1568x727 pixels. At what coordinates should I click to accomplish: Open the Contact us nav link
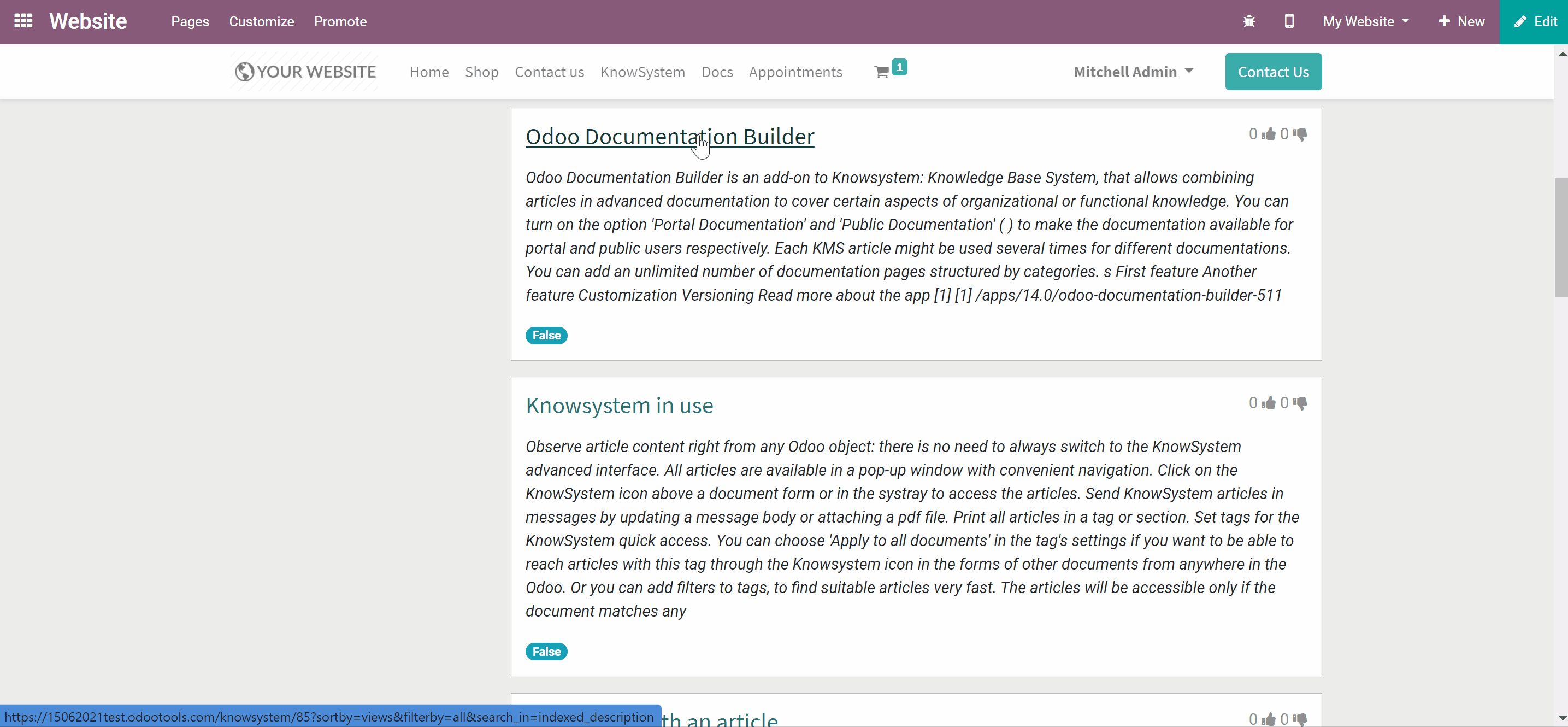point(549,72)
